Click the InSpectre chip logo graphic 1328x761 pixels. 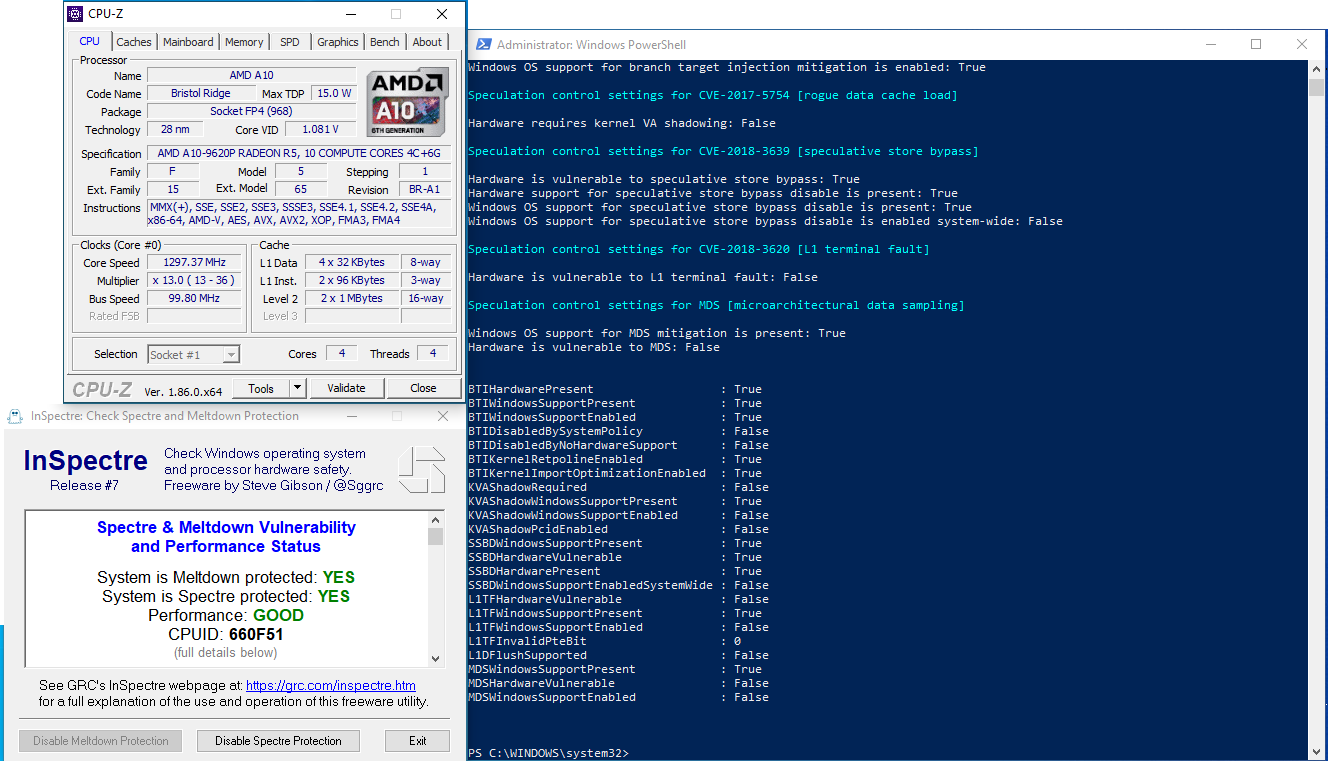(x=421, y=470)
